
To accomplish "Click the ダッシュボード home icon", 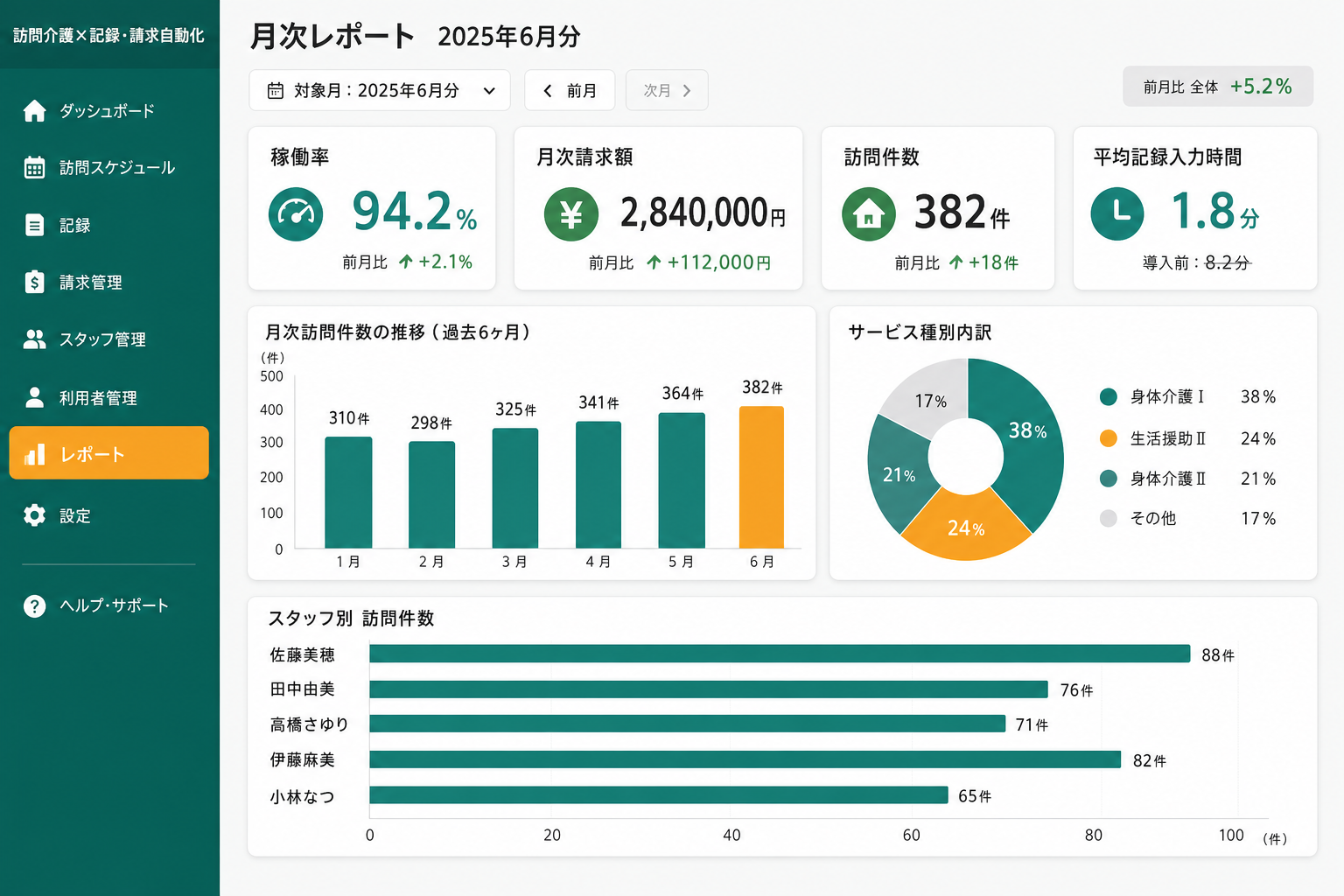I will point(34,111).
